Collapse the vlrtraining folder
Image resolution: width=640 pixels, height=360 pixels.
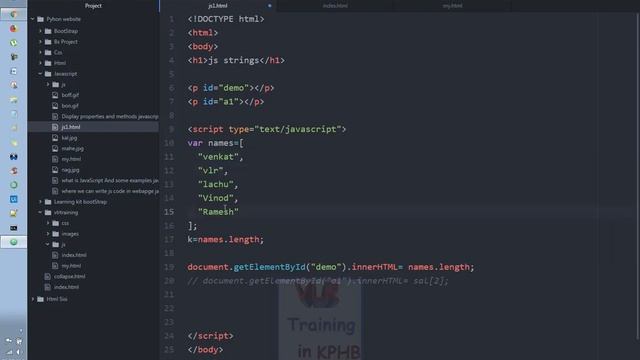tap(40, 212)
